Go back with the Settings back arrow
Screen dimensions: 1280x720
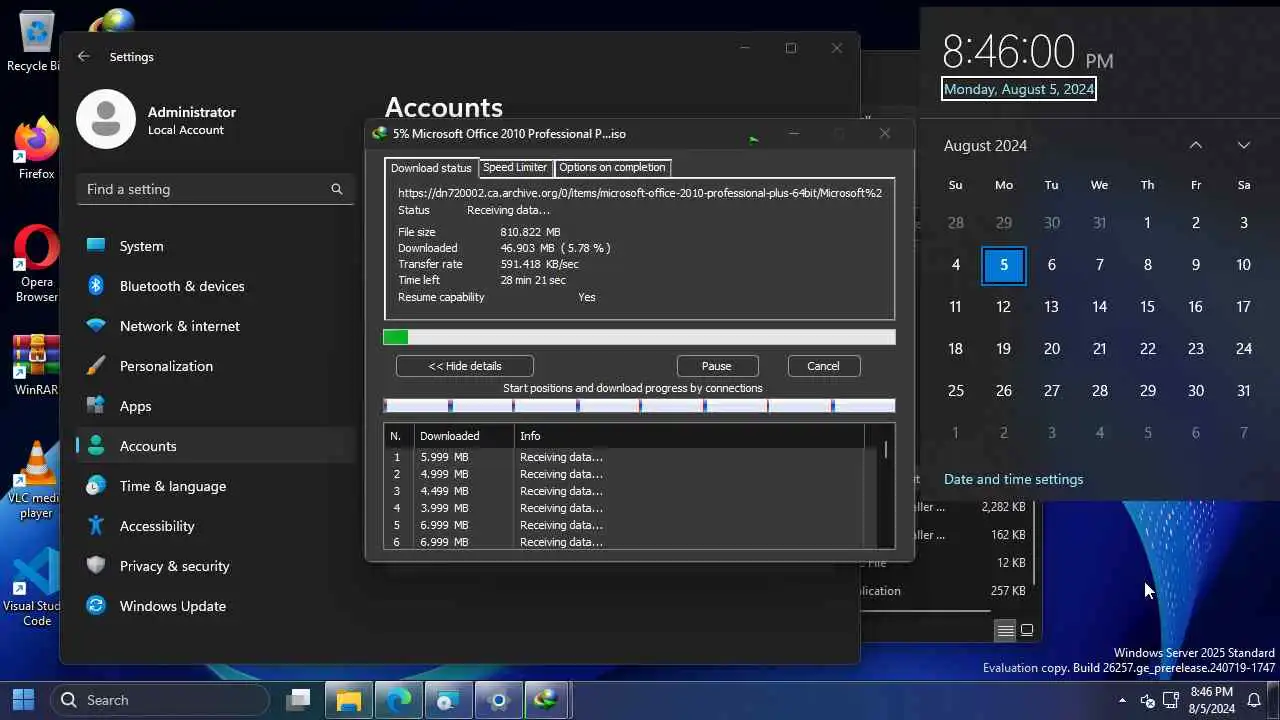[84, 57]
